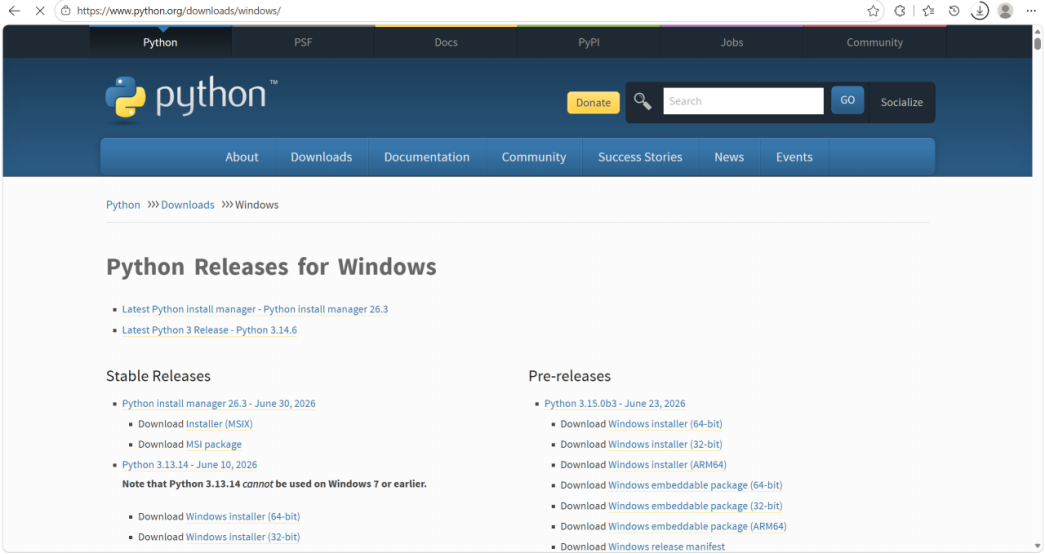Switch to the PSF top tab
Viewport: 1045px width, 554px height.
tap(303, 42)
